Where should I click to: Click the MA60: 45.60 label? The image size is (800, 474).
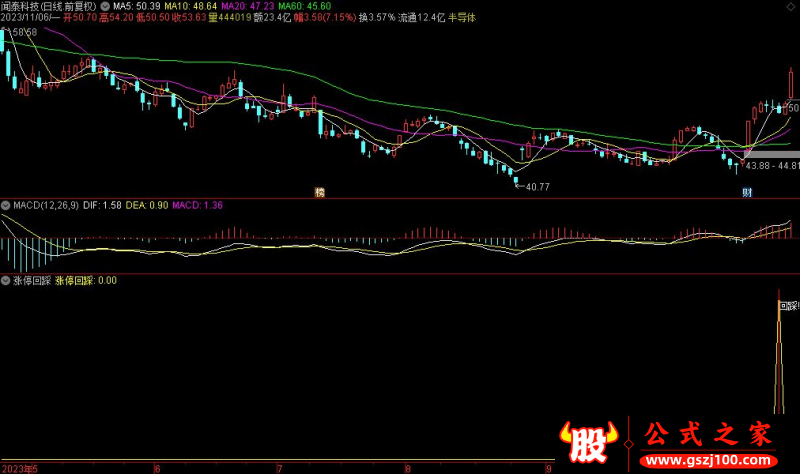(x=305, y=6)
